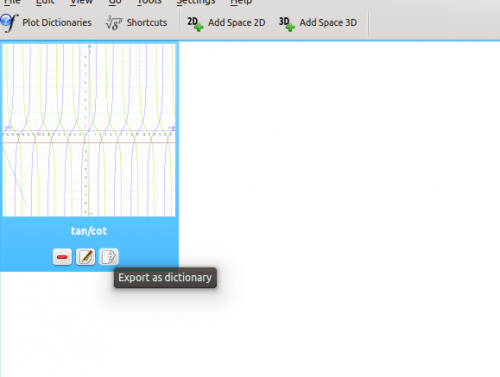Click the 3D green-plus icon
The image size is (500, 377).
point(287,23)
